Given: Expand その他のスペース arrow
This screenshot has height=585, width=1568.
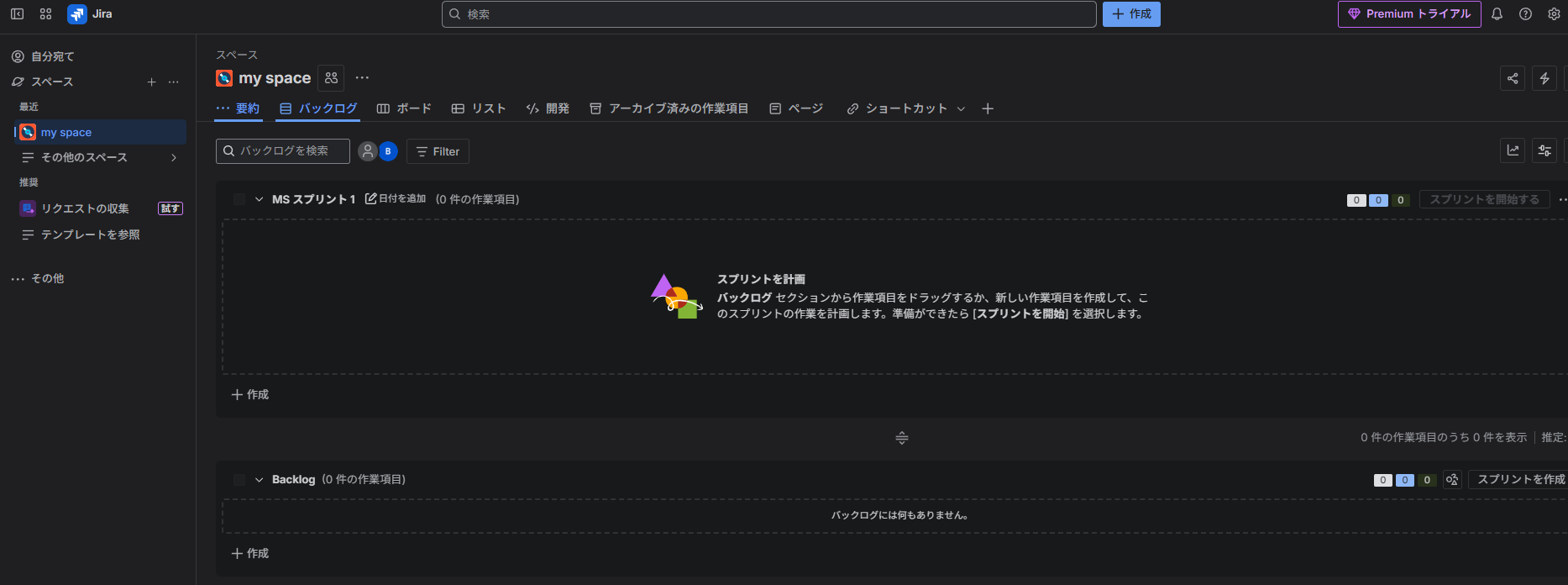Looking at the screenshot, I should [174, 157].
